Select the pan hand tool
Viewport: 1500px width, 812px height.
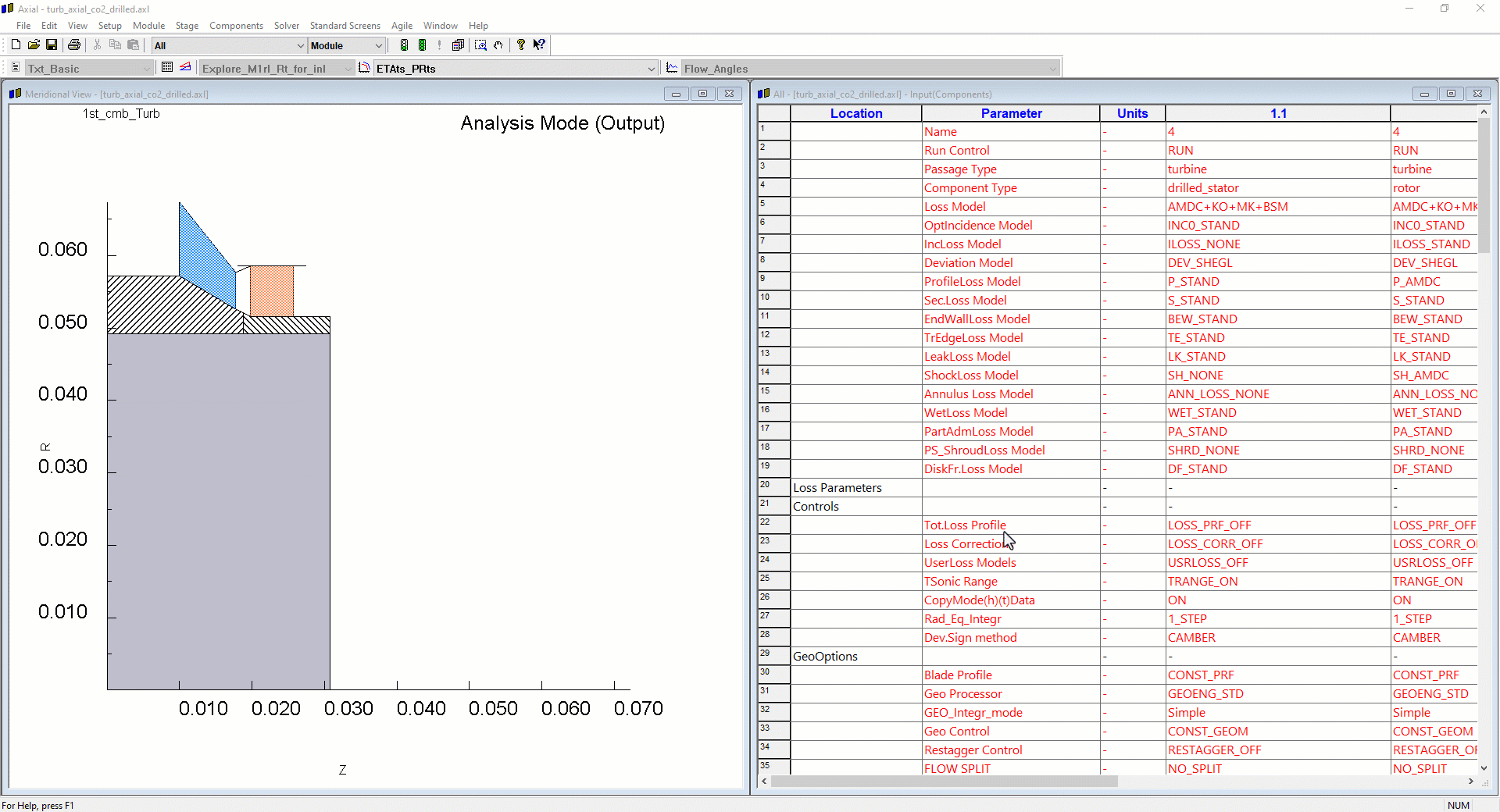(x=498, y=45)
